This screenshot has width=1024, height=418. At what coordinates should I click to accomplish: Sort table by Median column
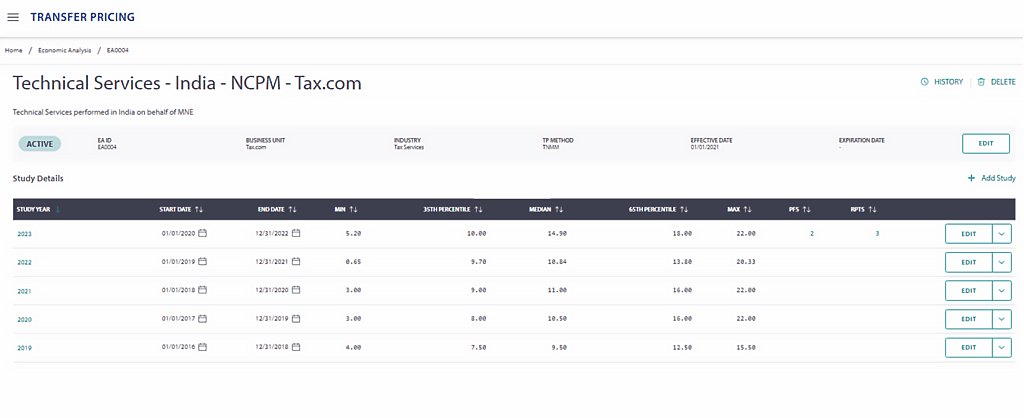(559, 209)
